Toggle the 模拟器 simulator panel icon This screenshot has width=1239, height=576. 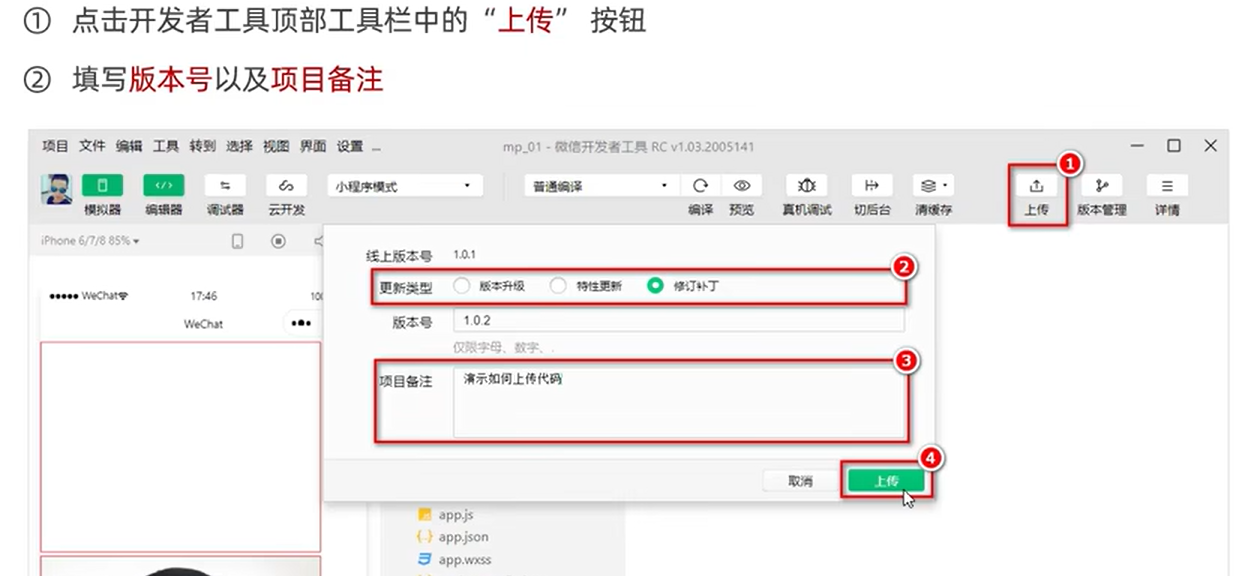coord(102,186)
